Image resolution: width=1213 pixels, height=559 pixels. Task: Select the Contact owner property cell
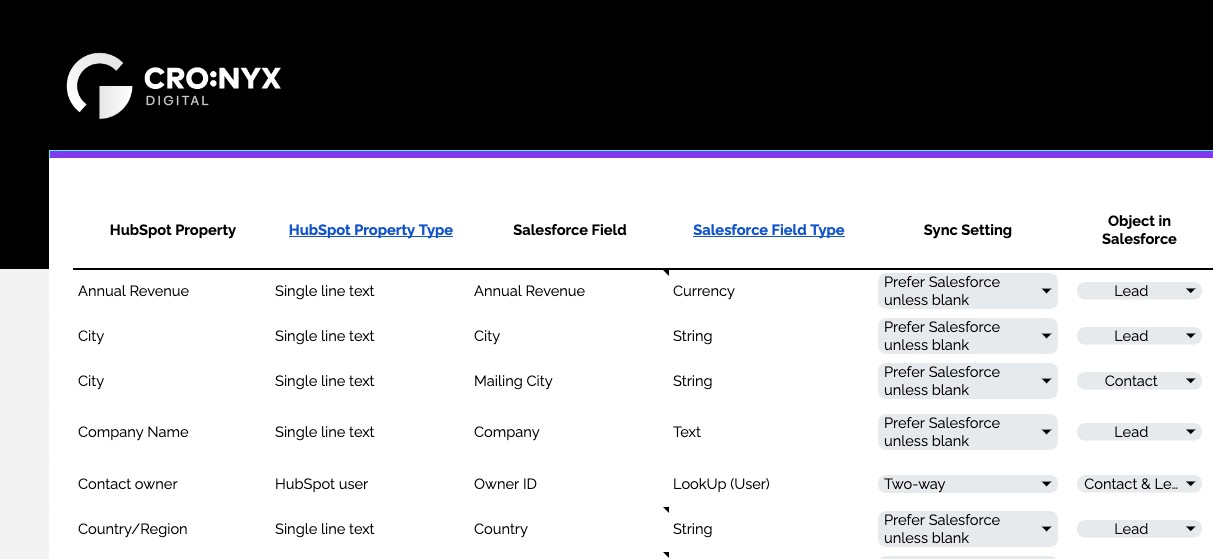127,484
